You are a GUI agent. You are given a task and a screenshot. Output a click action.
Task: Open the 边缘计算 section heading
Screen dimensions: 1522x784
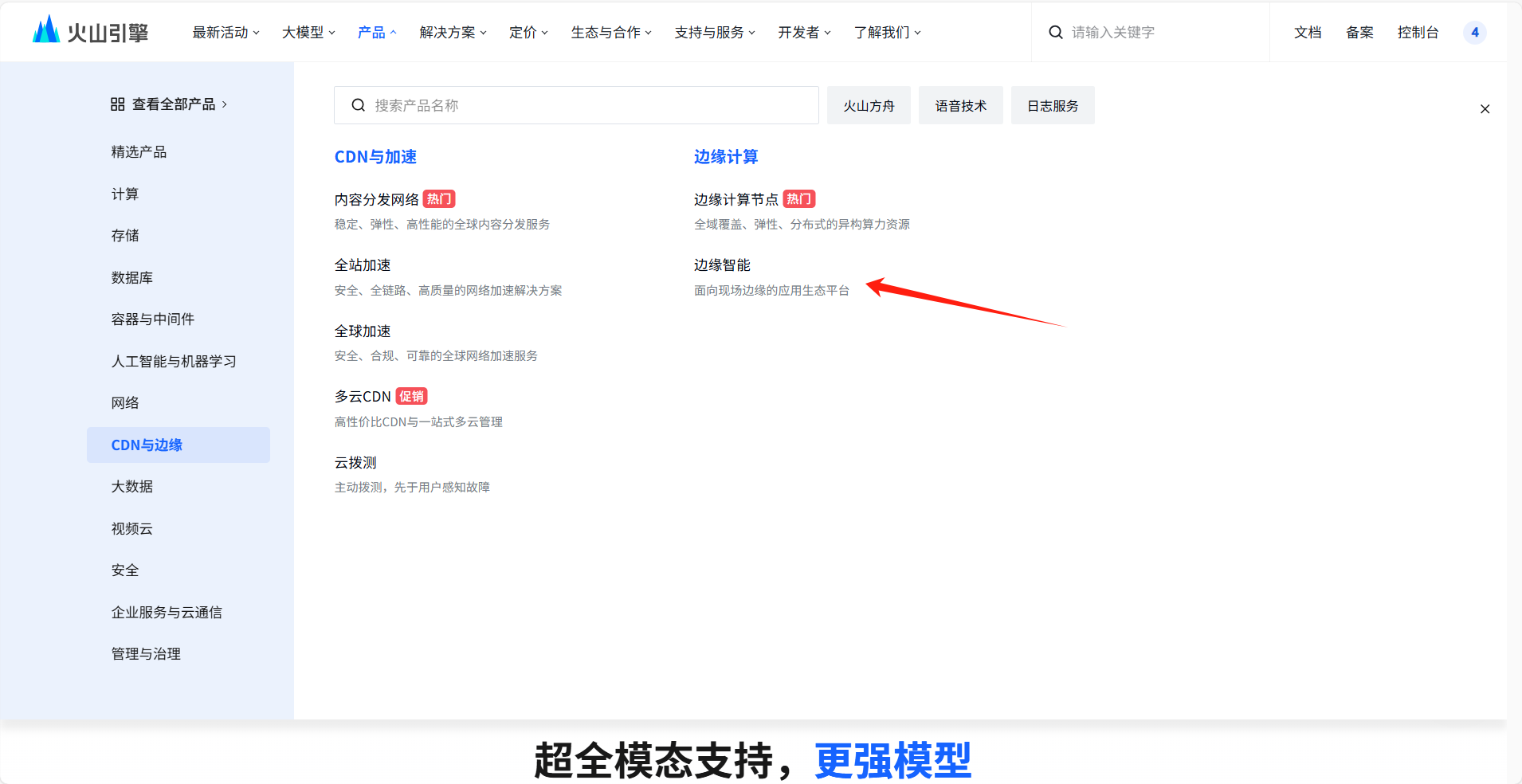tap(726, 157)
